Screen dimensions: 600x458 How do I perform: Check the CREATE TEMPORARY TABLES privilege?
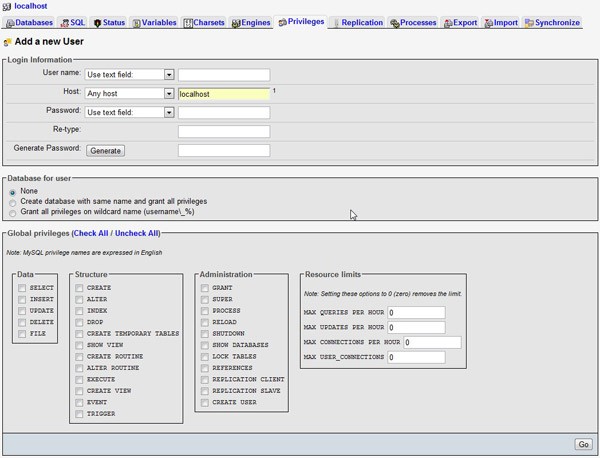79,334
